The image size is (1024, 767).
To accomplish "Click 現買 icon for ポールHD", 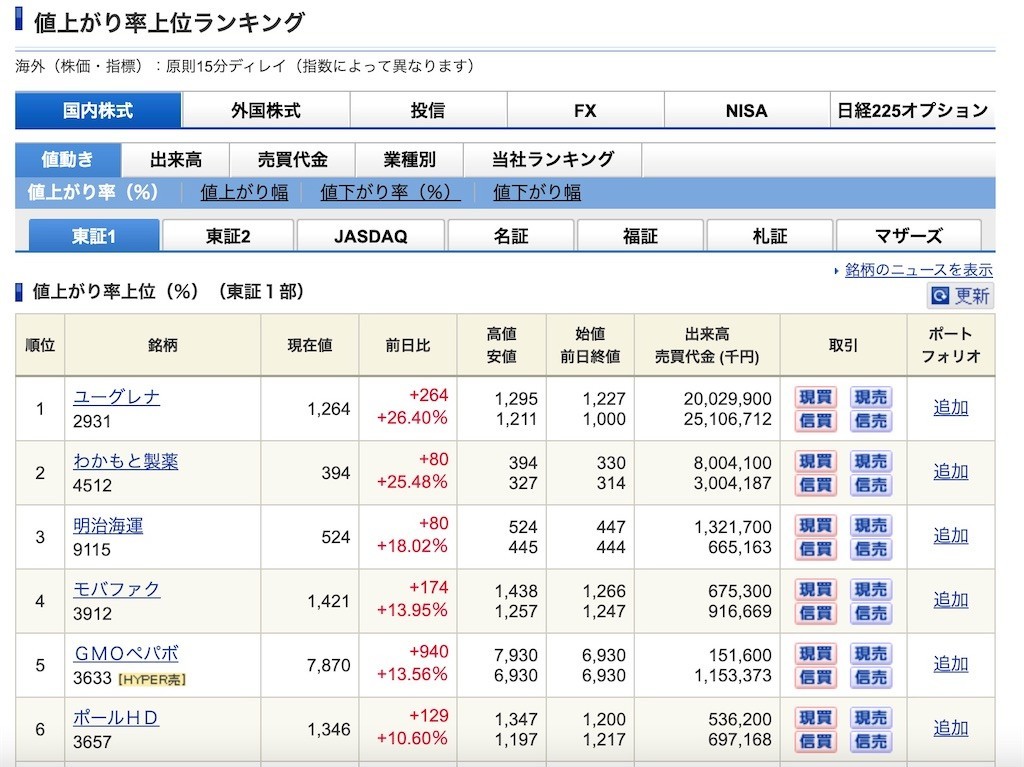I will pyautogui.click(x=816, y=717).
